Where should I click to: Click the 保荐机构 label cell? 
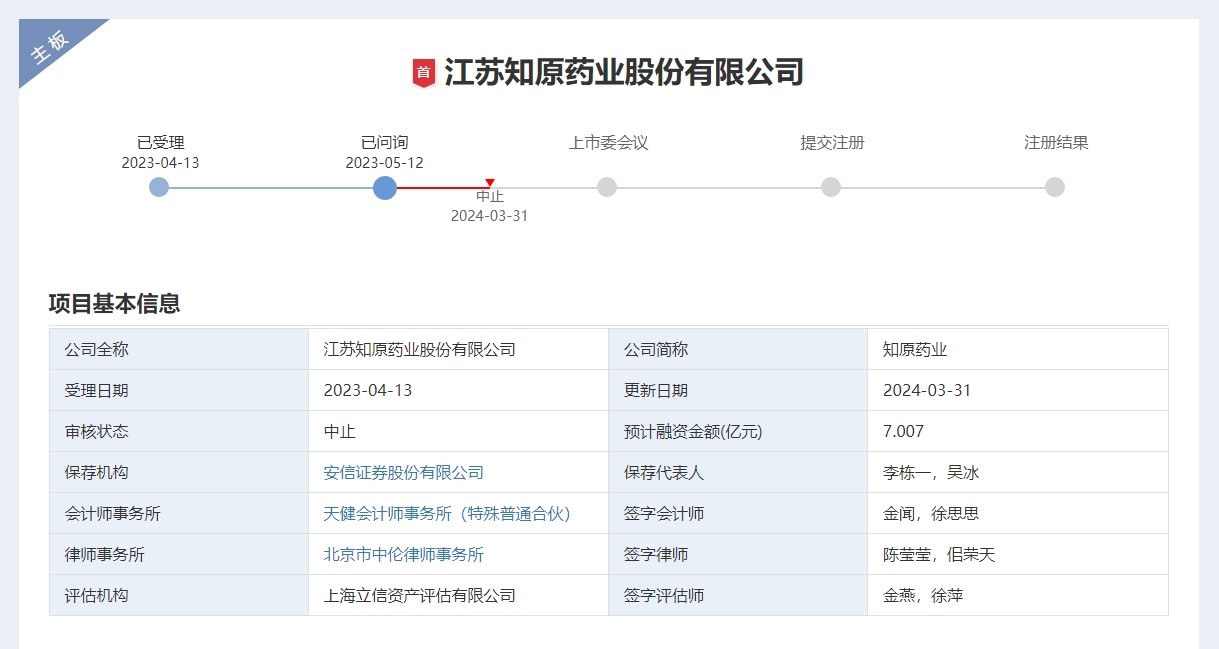tap(179, 472)
